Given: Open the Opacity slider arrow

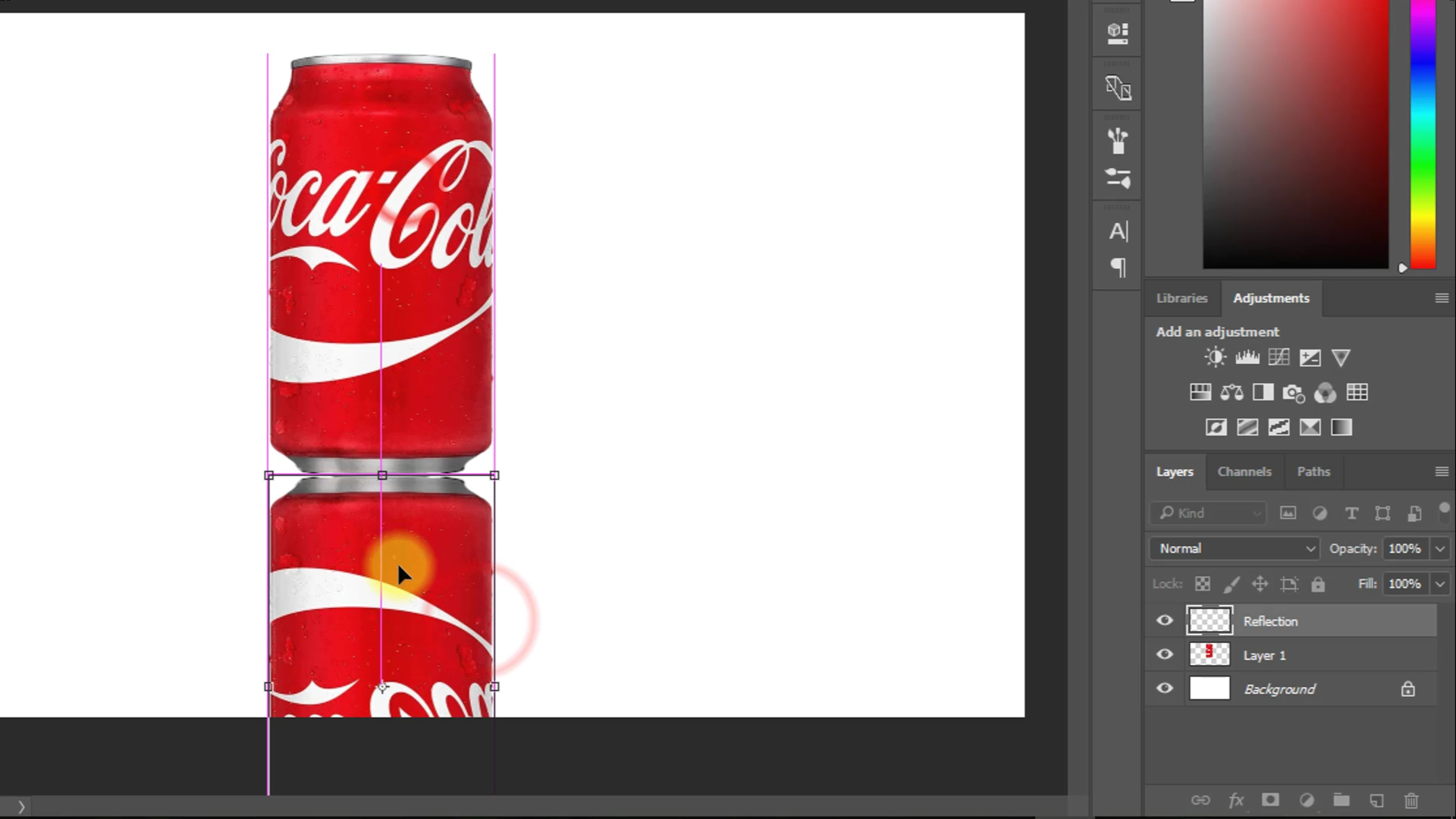Looking at the screenshot, I should [1440, 548].
